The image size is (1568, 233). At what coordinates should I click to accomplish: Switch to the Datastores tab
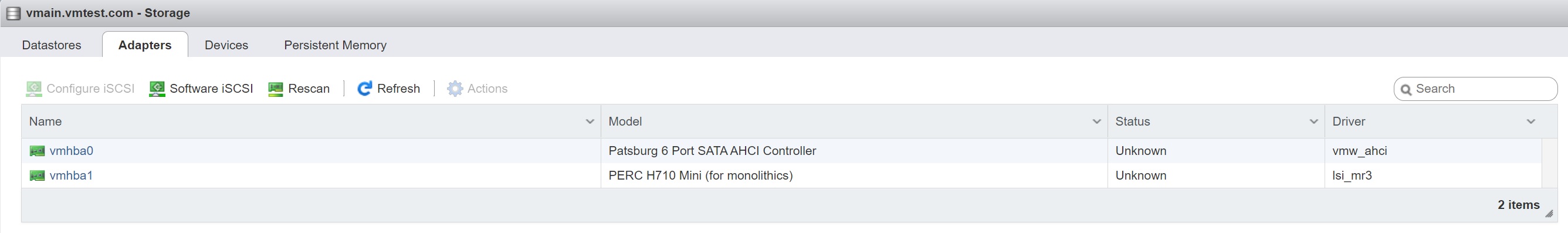pos(52,45)
